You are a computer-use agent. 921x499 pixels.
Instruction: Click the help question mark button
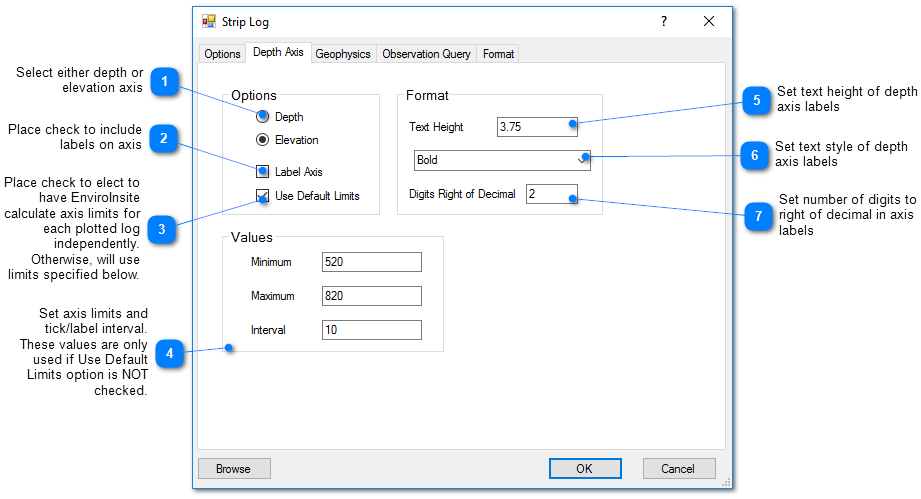tap(663, 21)
